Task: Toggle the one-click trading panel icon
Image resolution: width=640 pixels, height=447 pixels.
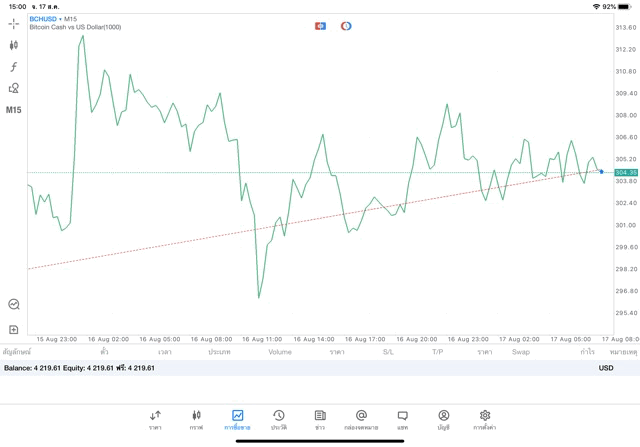Action: pos(320,26)
